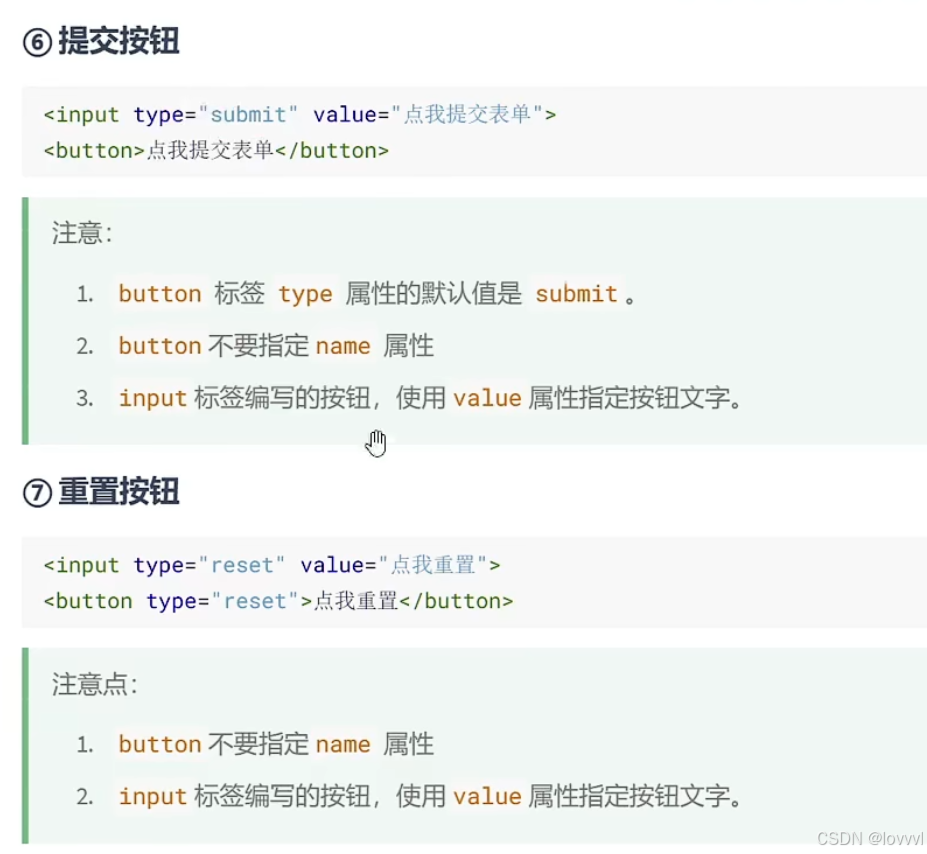Click 'button' code in the default type note
Viewport: 927px width, 854px height.
[160, 294]
